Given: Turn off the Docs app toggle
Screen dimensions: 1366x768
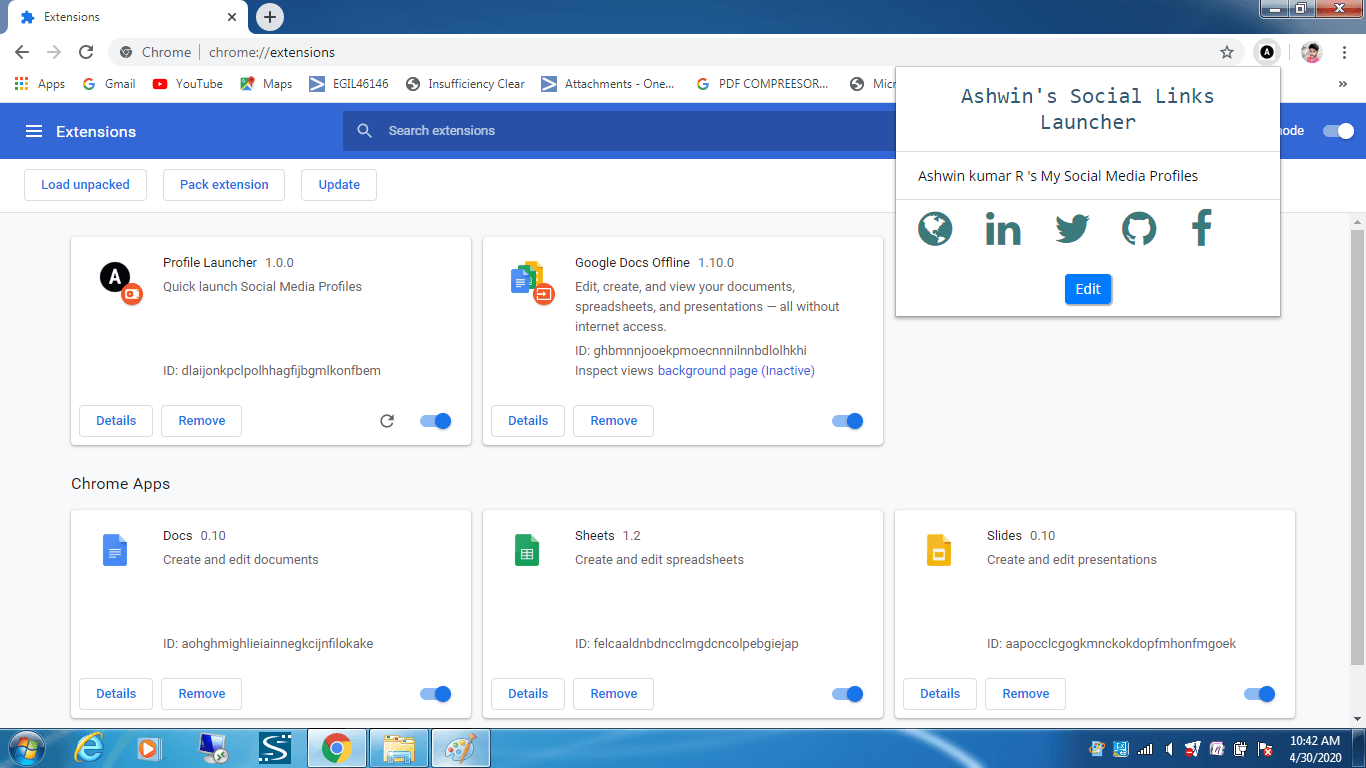Looking at the screenshot, I should click(x=436, y=694).
